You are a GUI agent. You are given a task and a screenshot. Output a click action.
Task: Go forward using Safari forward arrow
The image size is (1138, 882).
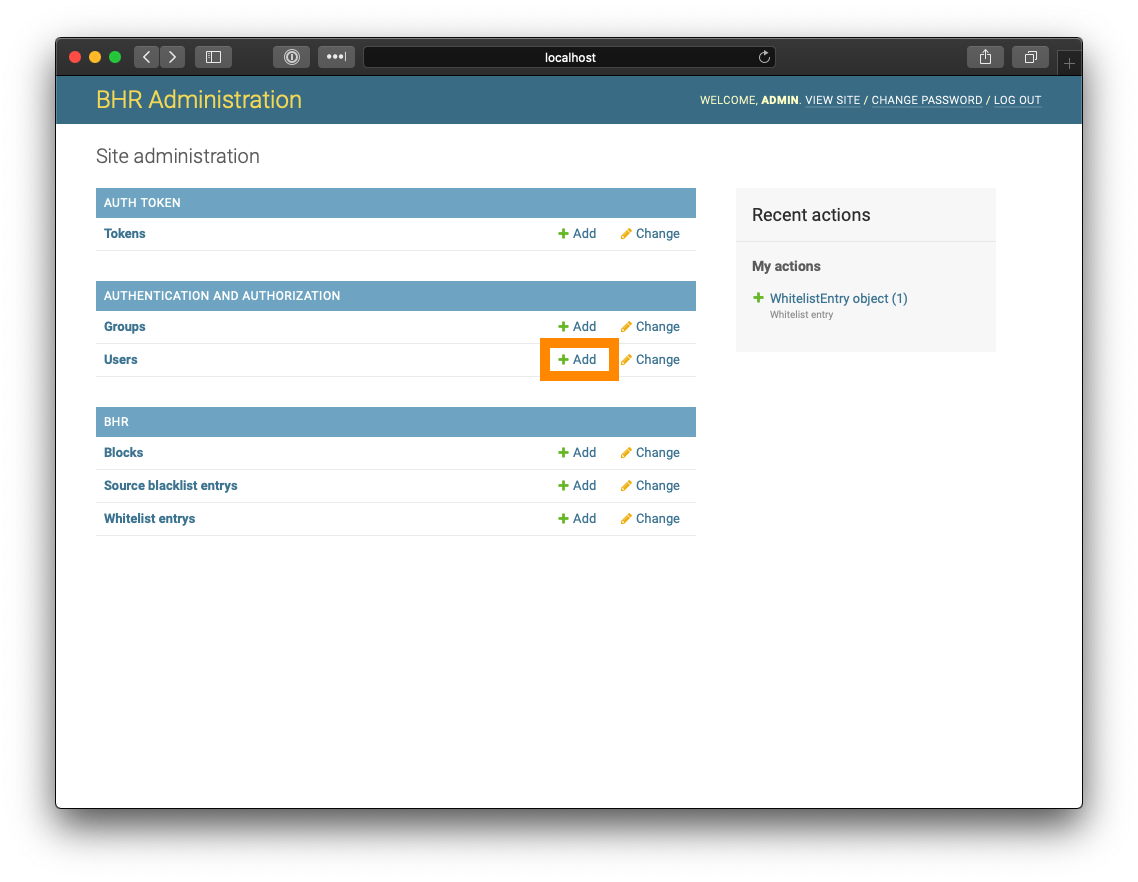[x=173, y=57]
